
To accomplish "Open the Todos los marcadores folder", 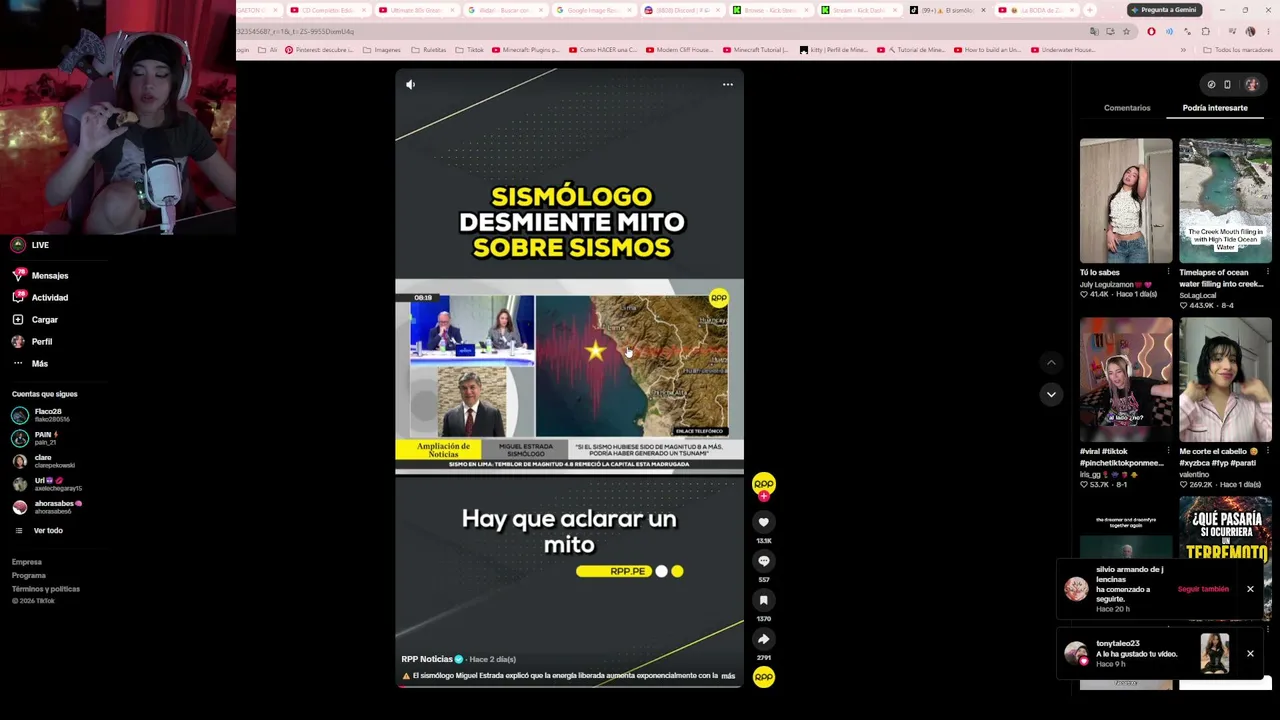I will [1238, 50].
